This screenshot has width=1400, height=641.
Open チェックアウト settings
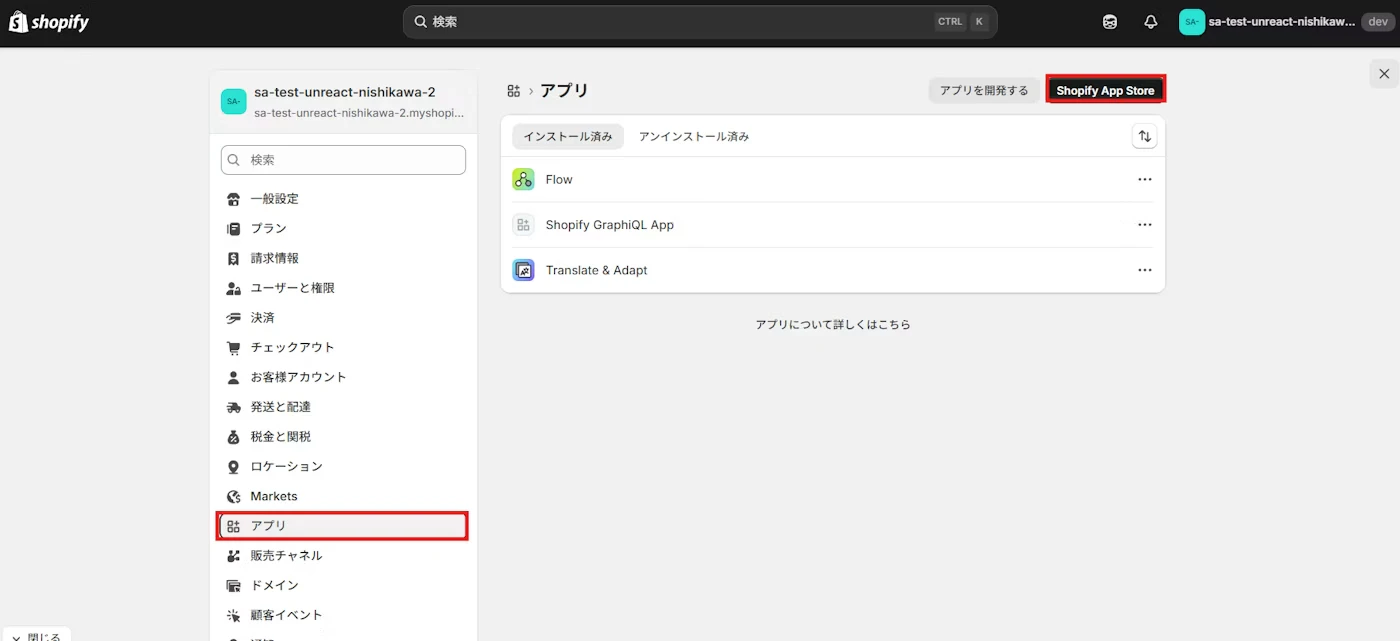point(343,347)
